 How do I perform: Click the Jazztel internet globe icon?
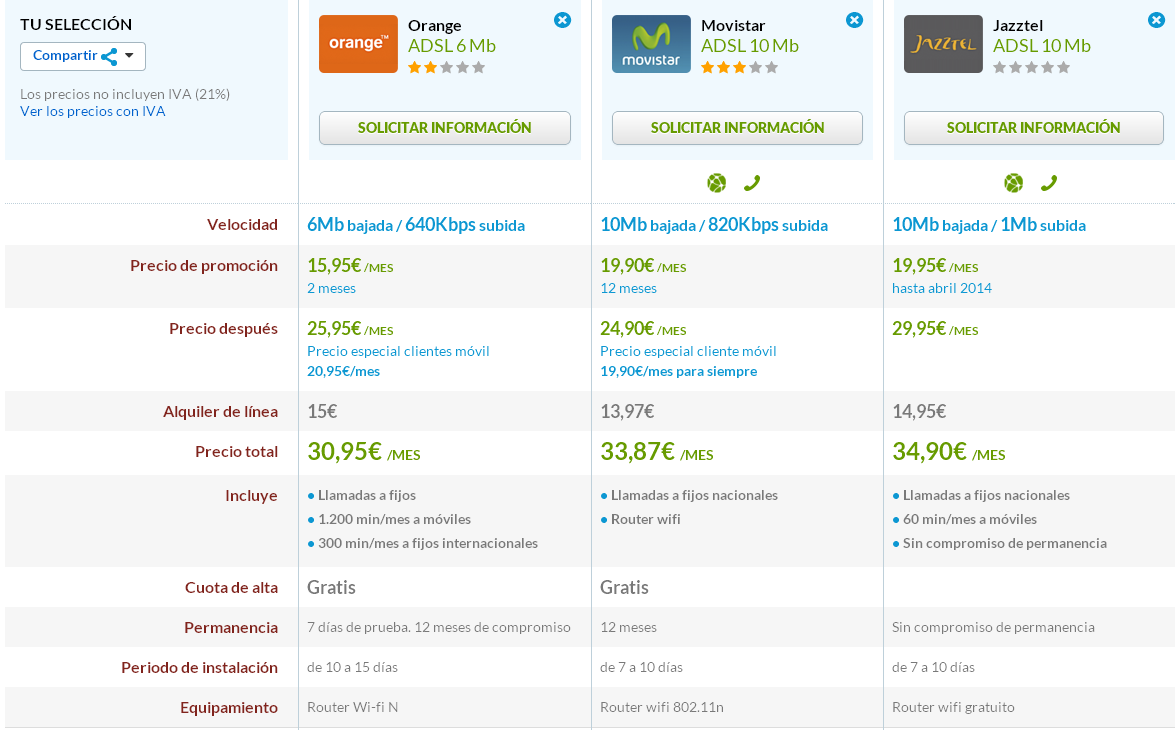1013,183
